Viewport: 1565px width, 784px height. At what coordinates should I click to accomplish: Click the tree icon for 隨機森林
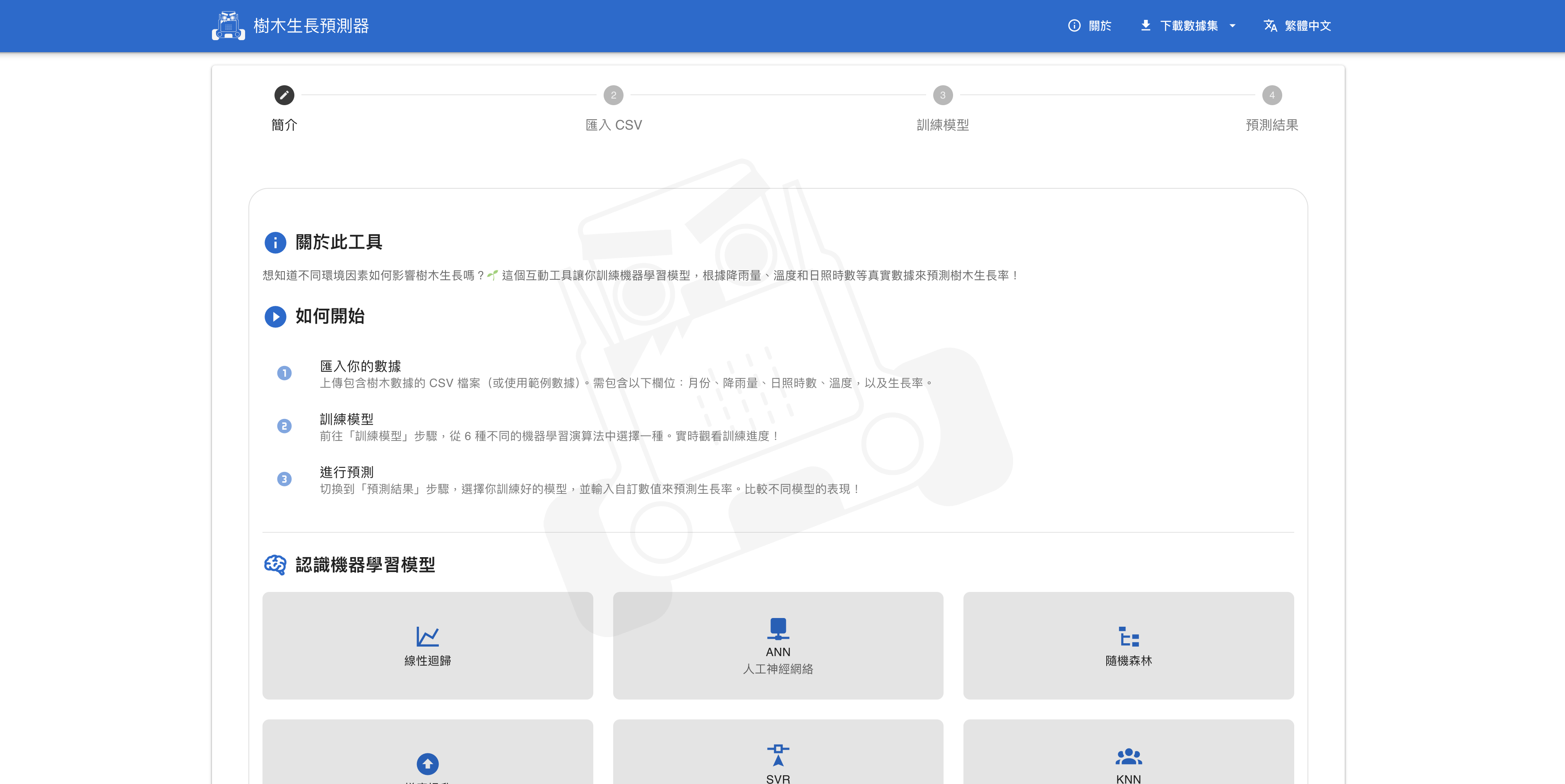(1129, 636)
